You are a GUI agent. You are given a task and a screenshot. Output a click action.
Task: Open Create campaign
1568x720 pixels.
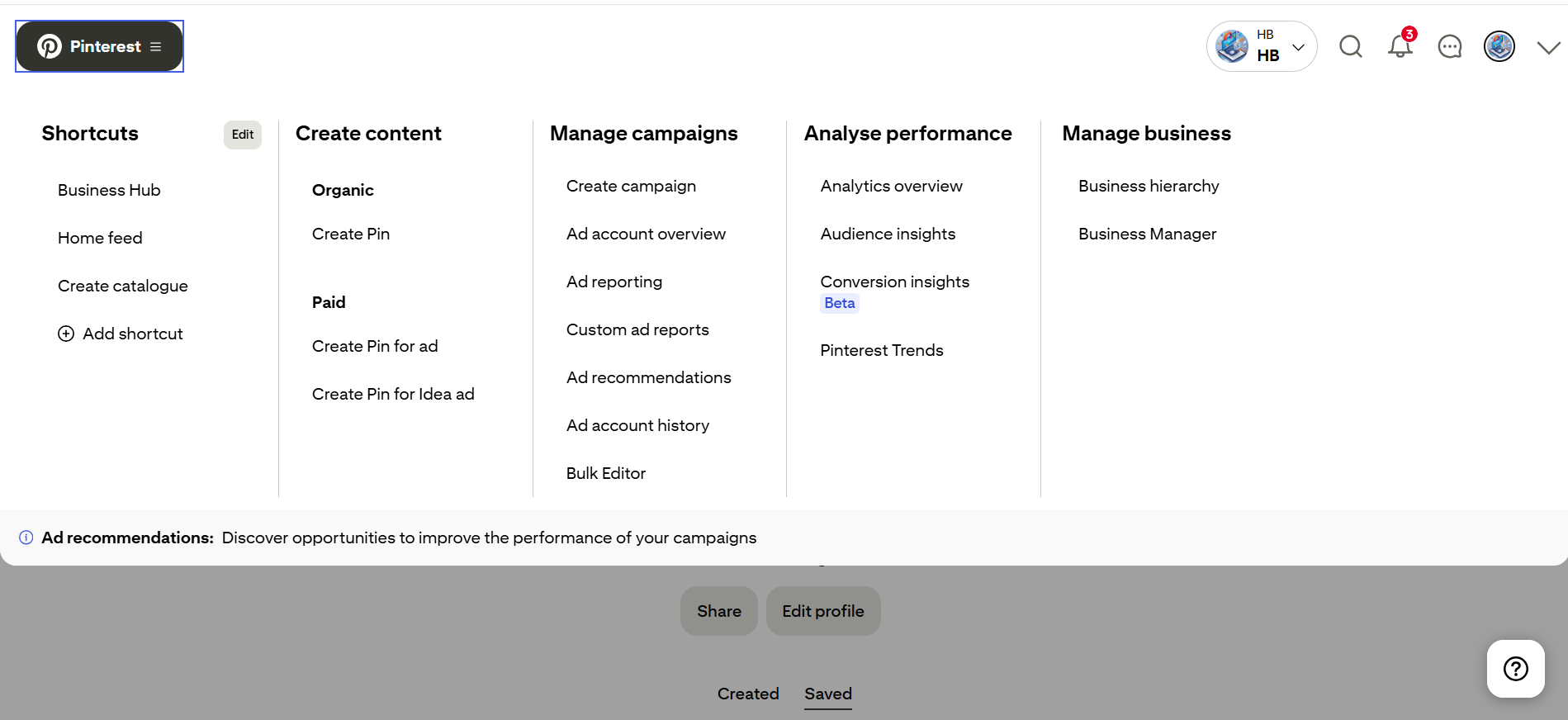point(631,186)
